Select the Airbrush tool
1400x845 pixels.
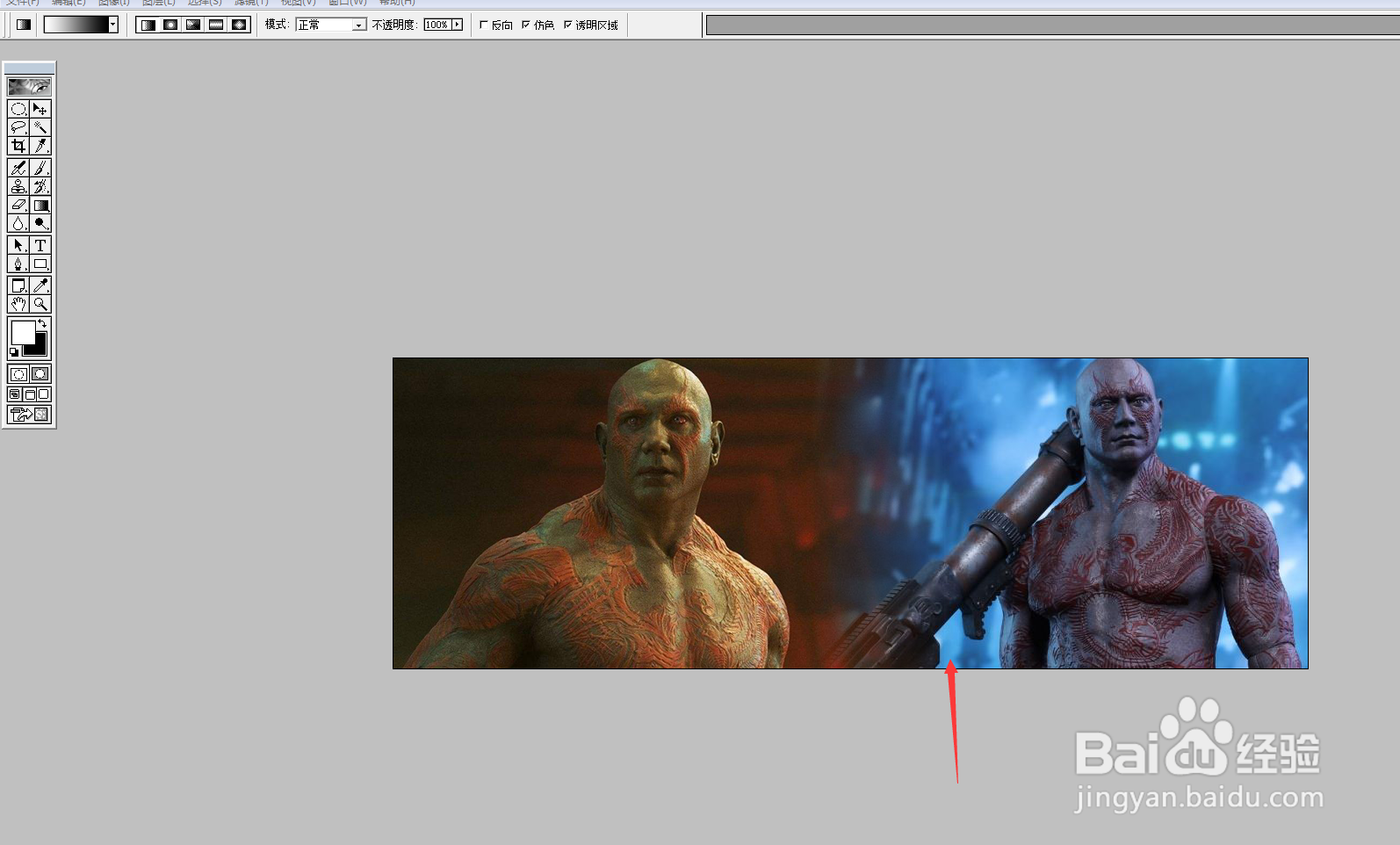(18, 168)
